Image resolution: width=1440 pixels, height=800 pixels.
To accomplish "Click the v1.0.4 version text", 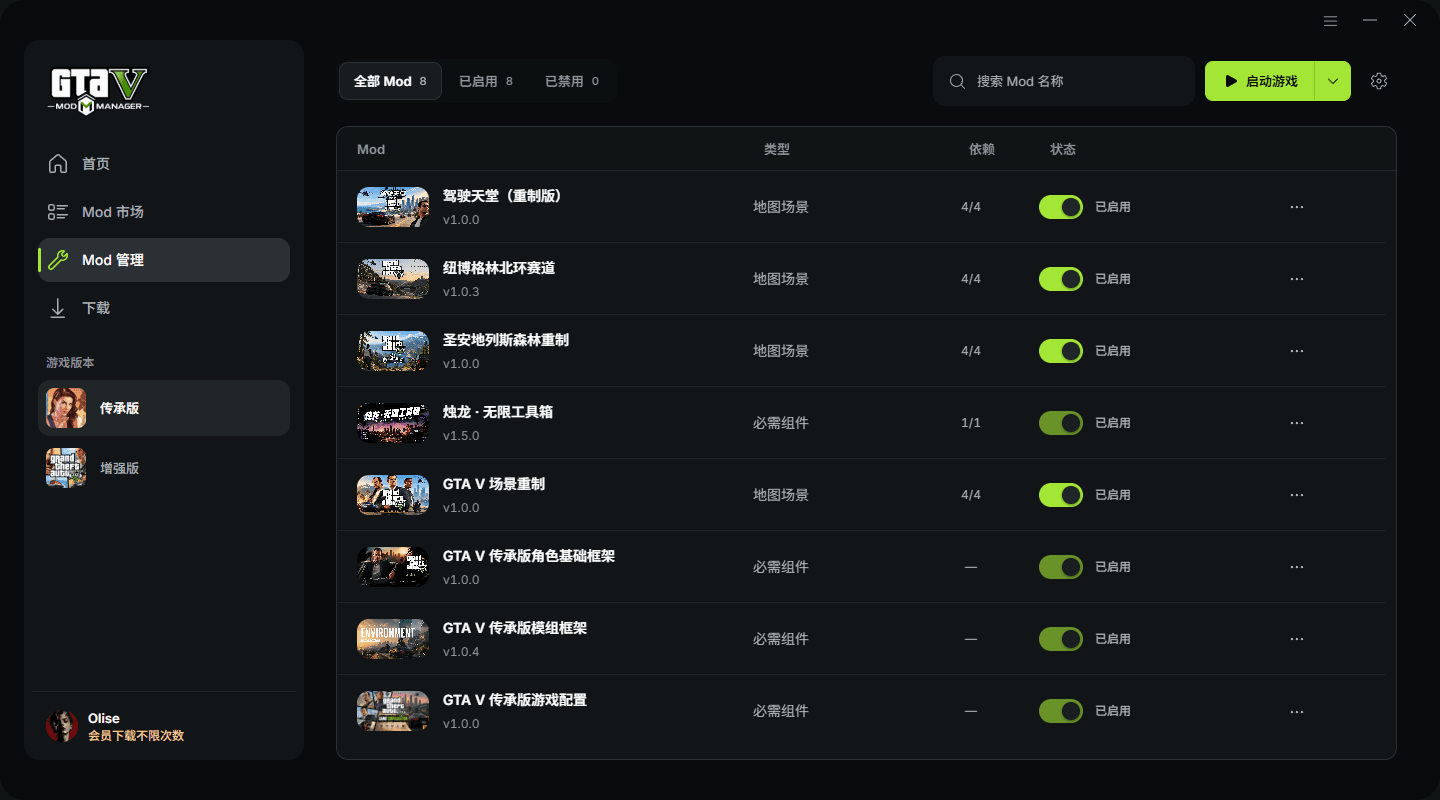I will click(461, 652).
